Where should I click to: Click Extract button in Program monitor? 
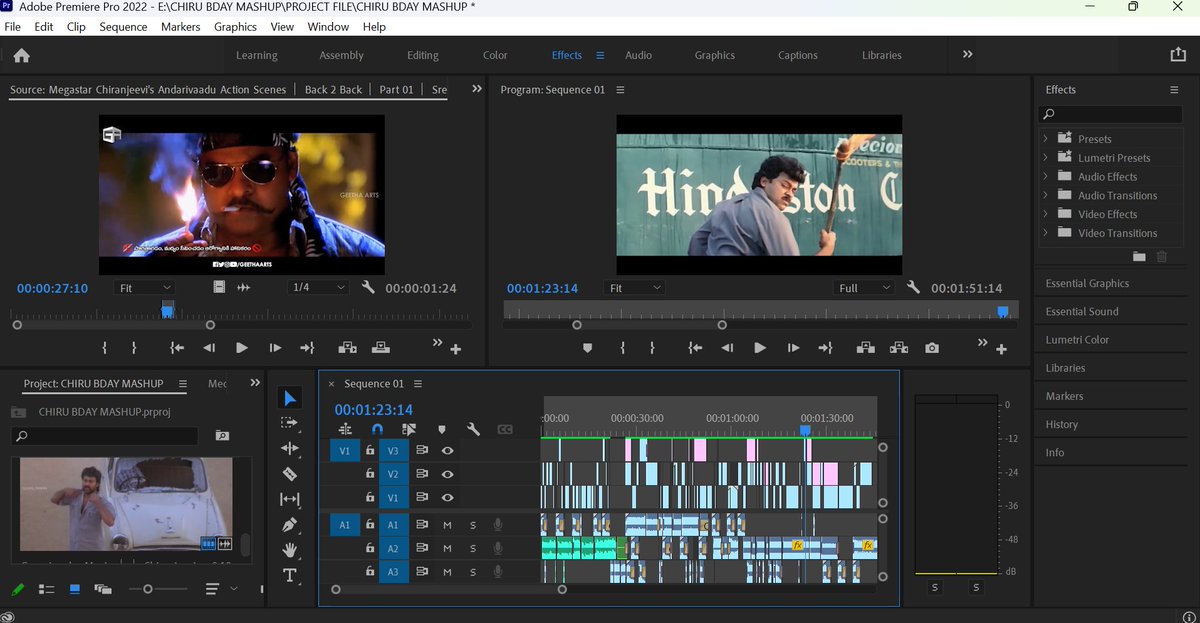click(899, 348)
